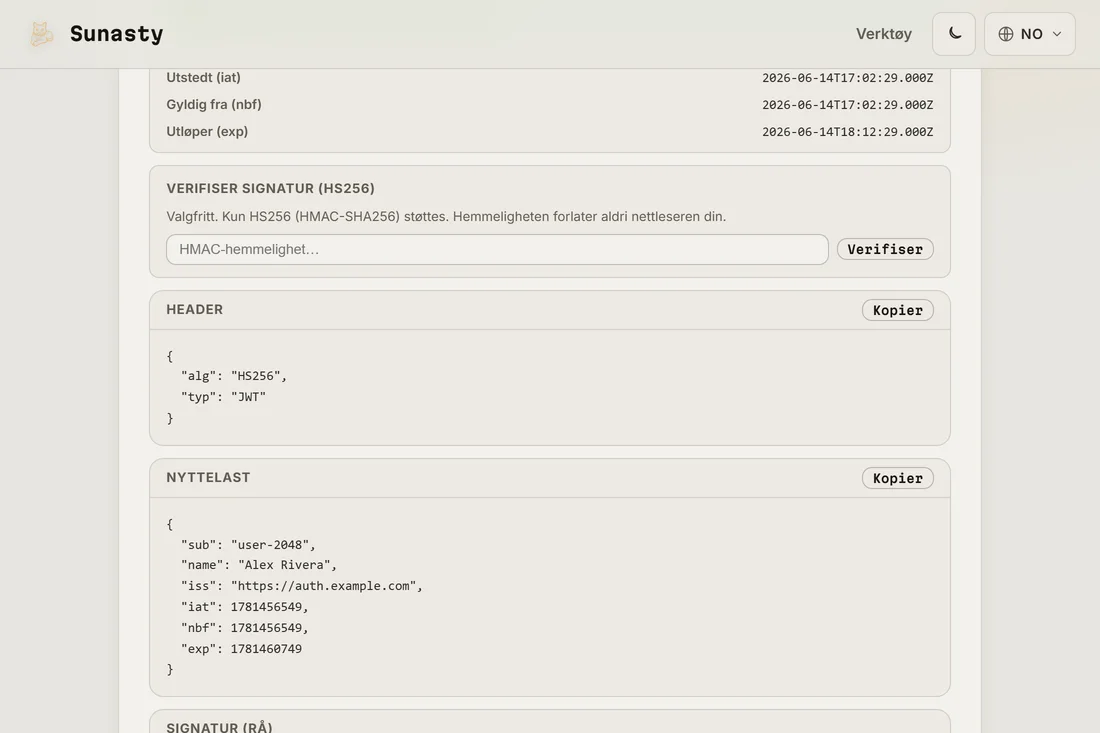Image resolution: width=1100 pixels, height=733 pixels.
Task: Click the "name": "Alex Rivera" line
Action: pyautogui.click(x=259, y=565)
